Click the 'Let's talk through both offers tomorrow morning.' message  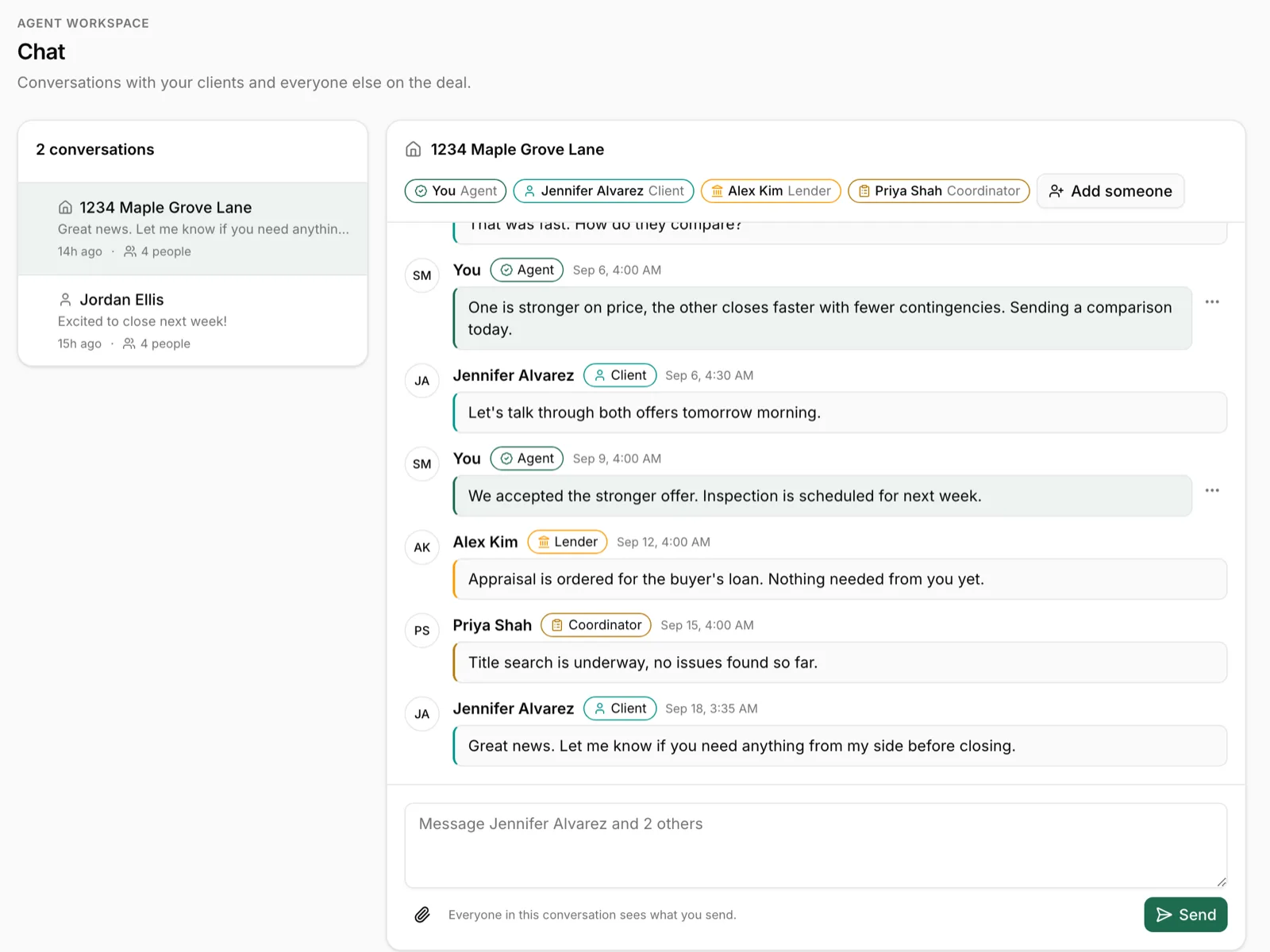[x=840, y=413]
